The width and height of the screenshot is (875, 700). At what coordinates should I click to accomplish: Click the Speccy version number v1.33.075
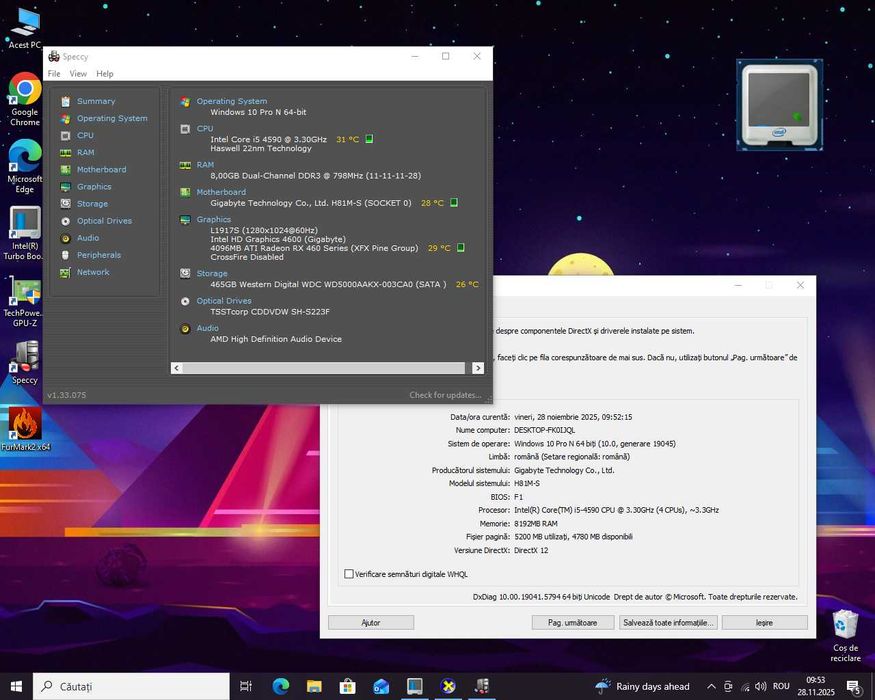pos(66,395)
